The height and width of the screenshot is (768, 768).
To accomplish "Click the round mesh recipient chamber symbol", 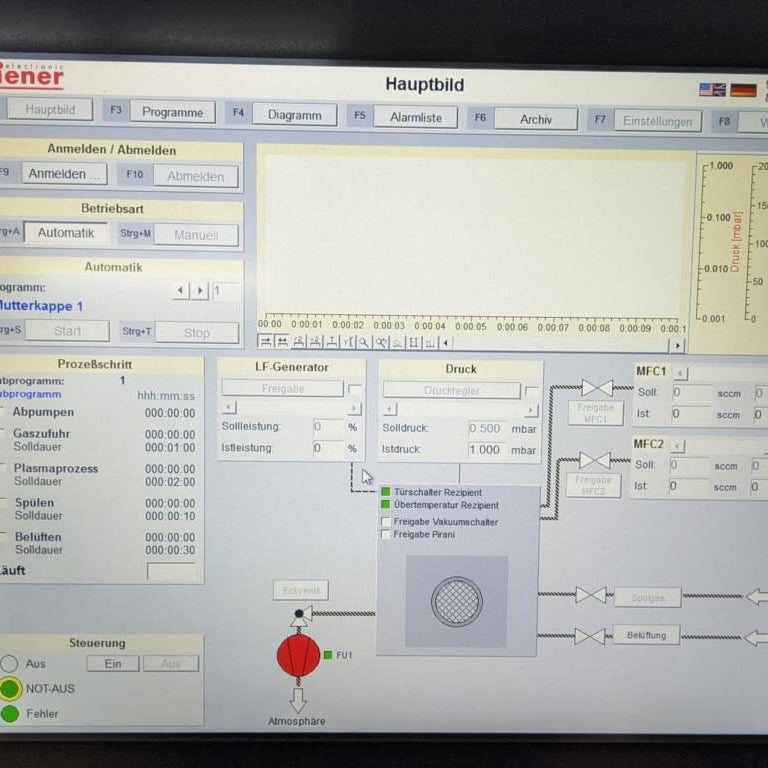I will tap(456, 601).
